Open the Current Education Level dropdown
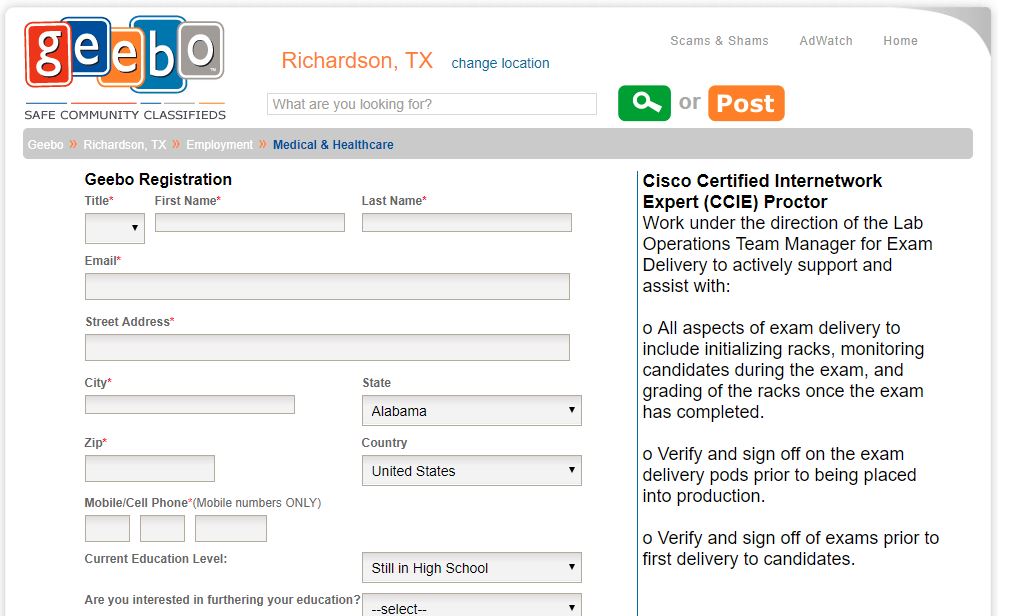The image size is (1016, 616). click(x=472, y=568)
